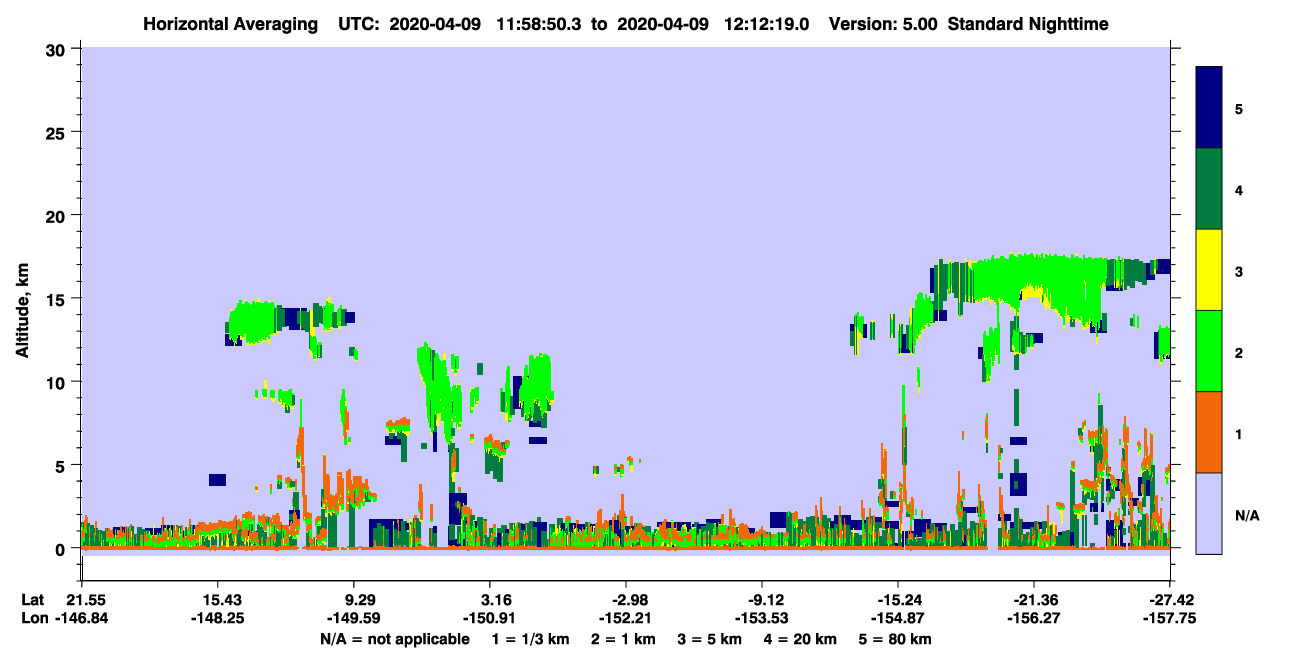Click the lavender N/A swatch
This screenshot has height=667, width=1300.
click(x=1210, y=513)
